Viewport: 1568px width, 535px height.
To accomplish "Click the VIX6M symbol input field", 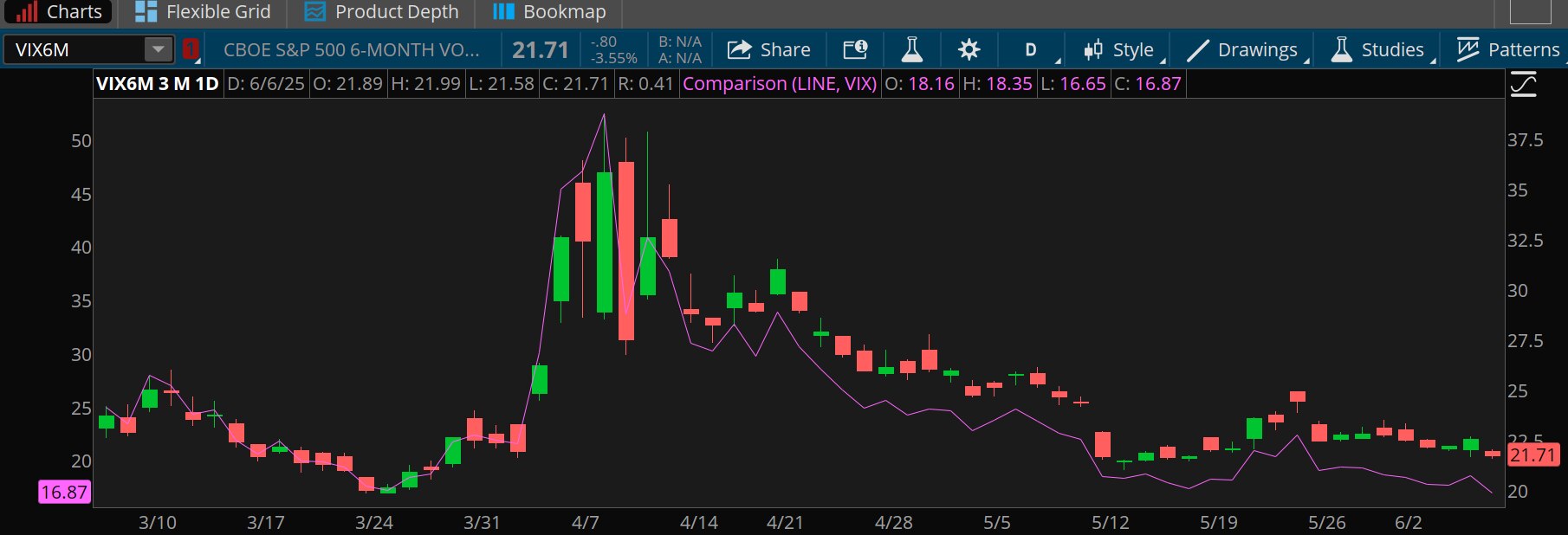I will pos(76,49).
